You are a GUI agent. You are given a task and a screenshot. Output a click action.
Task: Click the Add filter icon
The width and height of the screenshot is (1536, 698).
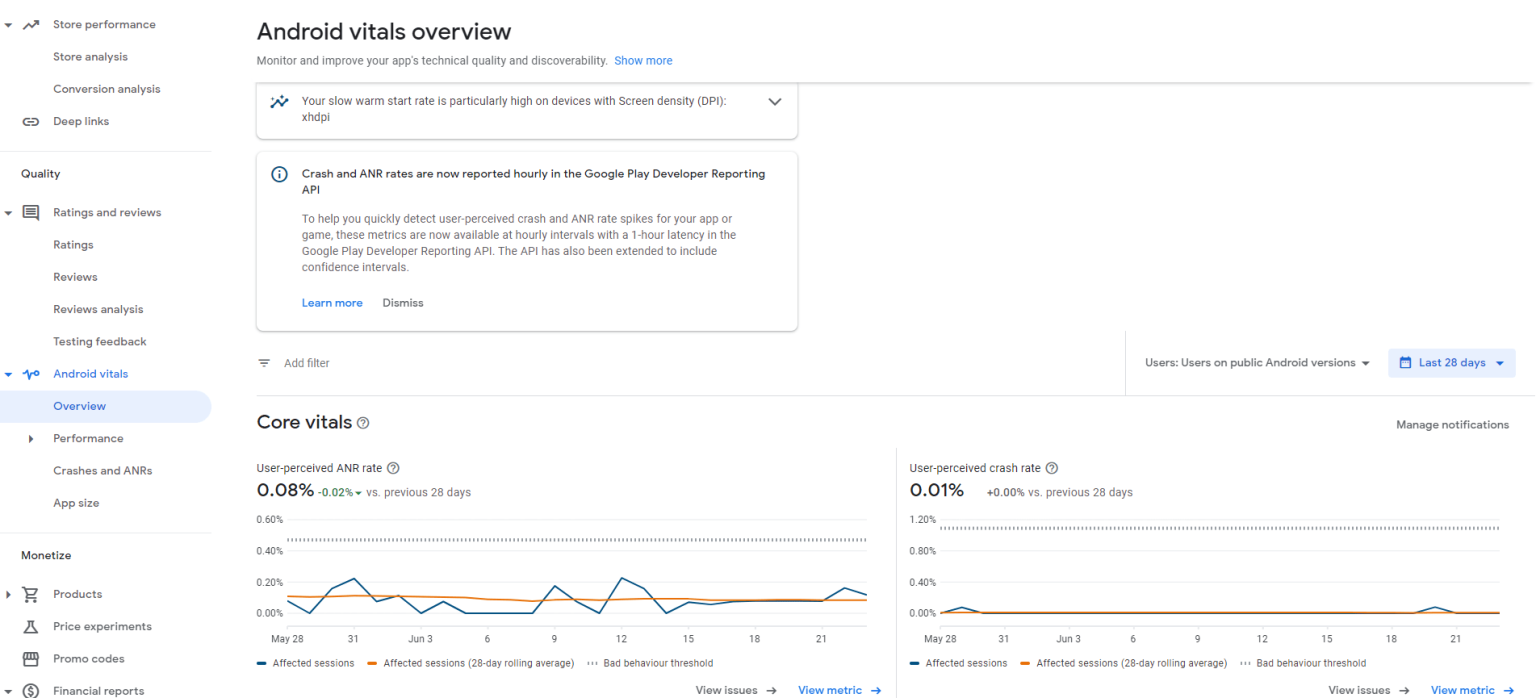[x=263, y=363]
